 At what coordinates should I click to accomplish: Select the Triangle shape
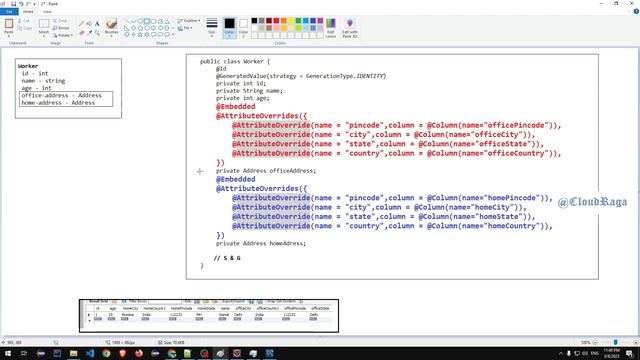[167, 21]
